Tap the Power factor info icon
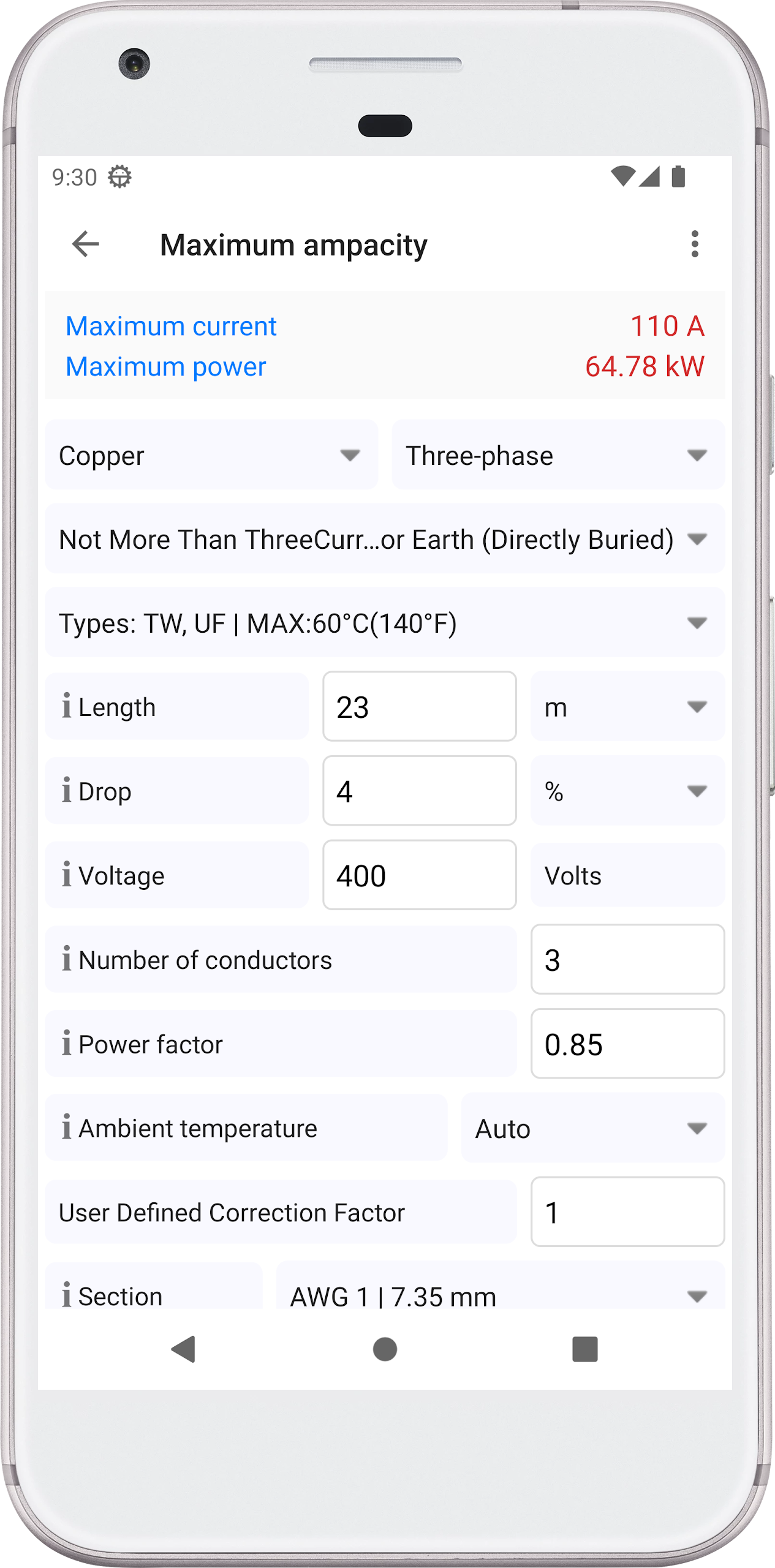This screenshot has width=775, height=1568. pyautogui.click(x=66, y=1043)
